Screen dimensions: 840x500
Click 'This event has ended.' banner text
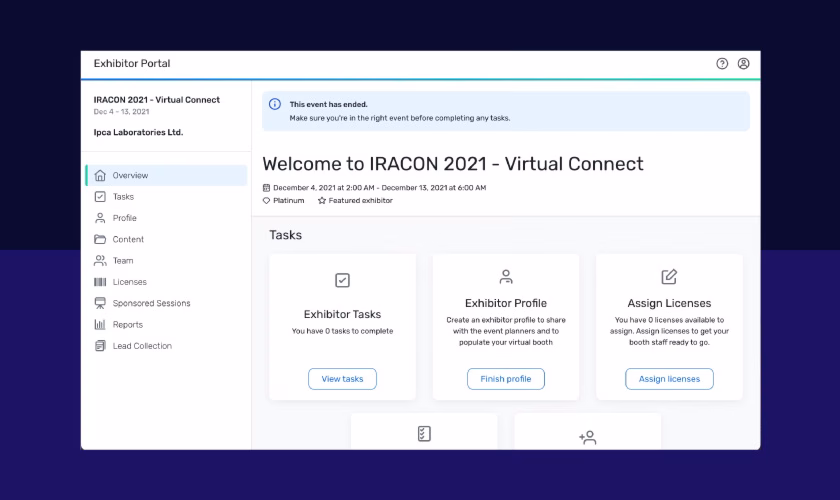tap(328, 105)
